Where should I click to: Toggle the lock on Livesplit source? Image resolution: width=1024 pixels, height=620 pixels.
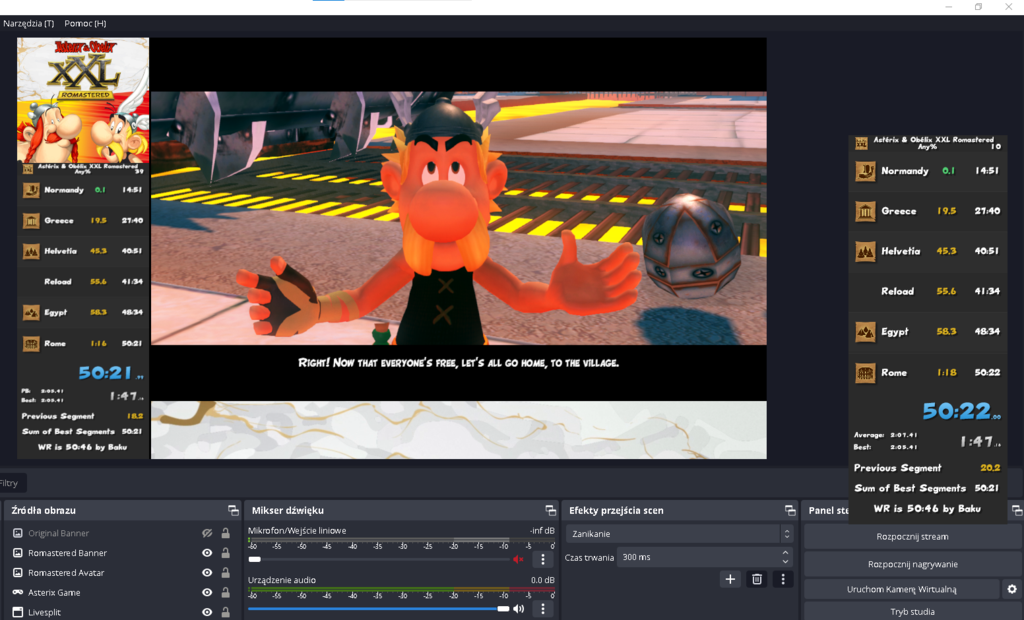[x=225, y=612]
